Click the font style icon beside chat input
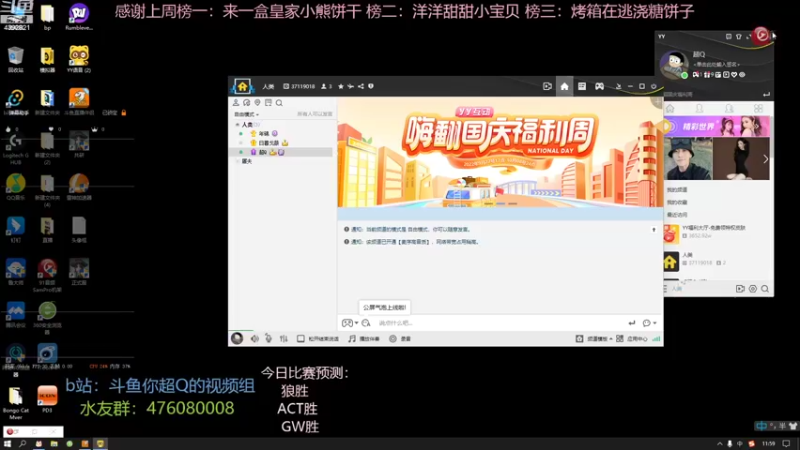This screenshot has height=450, width=800. click(366, 323)
